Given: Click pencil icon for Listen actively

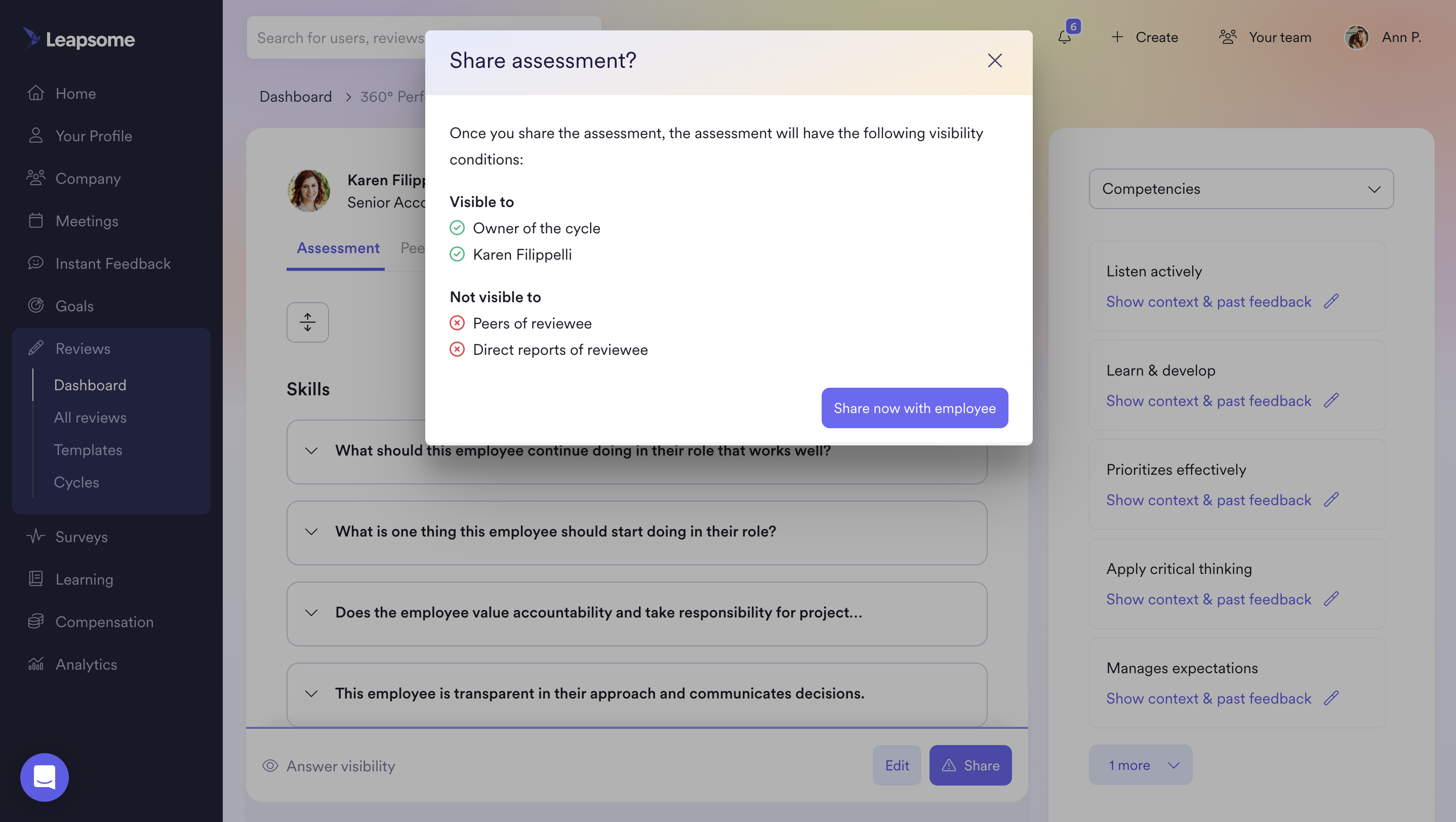Looking at the screenshot, I should click(x=1331, y=301).
